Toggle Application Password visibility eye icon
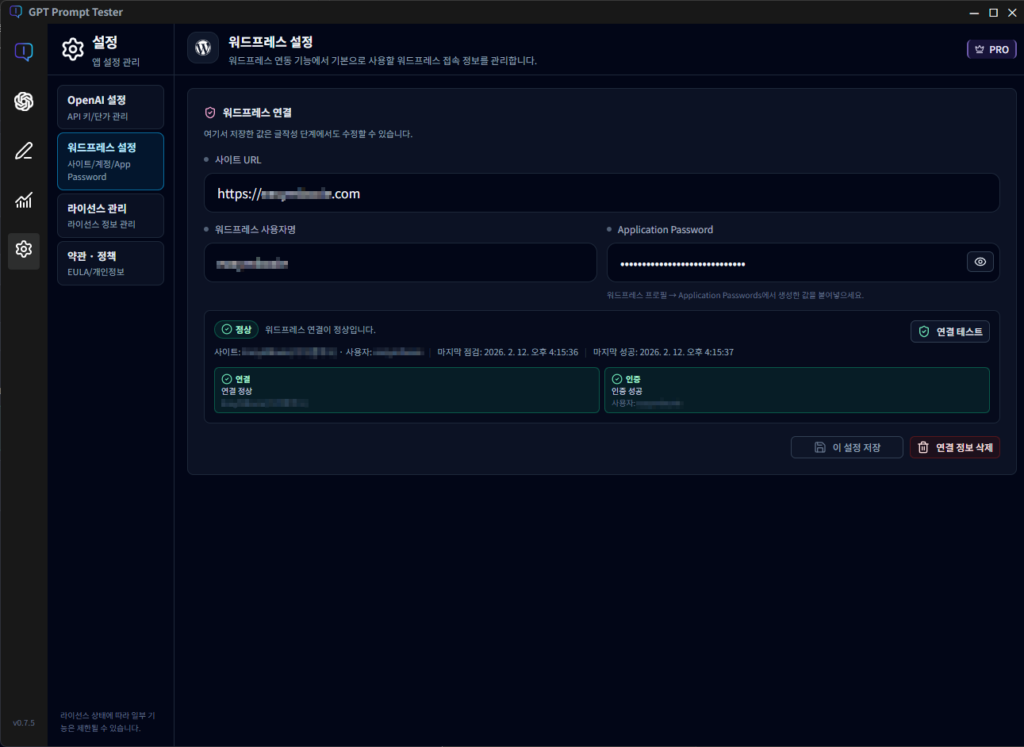Screen dimensions: 1024x747 [x=980, y=262]
